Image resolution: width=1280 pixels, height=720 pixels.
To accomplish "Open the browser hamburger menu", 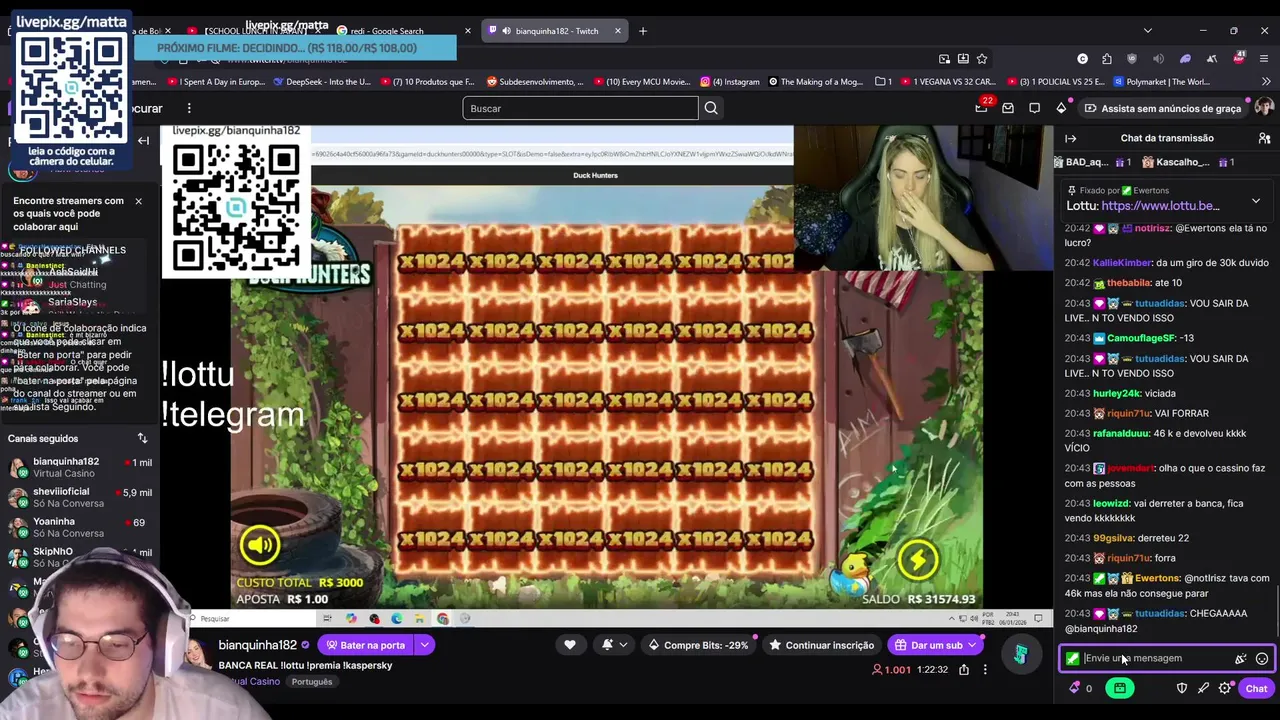I will tap(1264, 59).
